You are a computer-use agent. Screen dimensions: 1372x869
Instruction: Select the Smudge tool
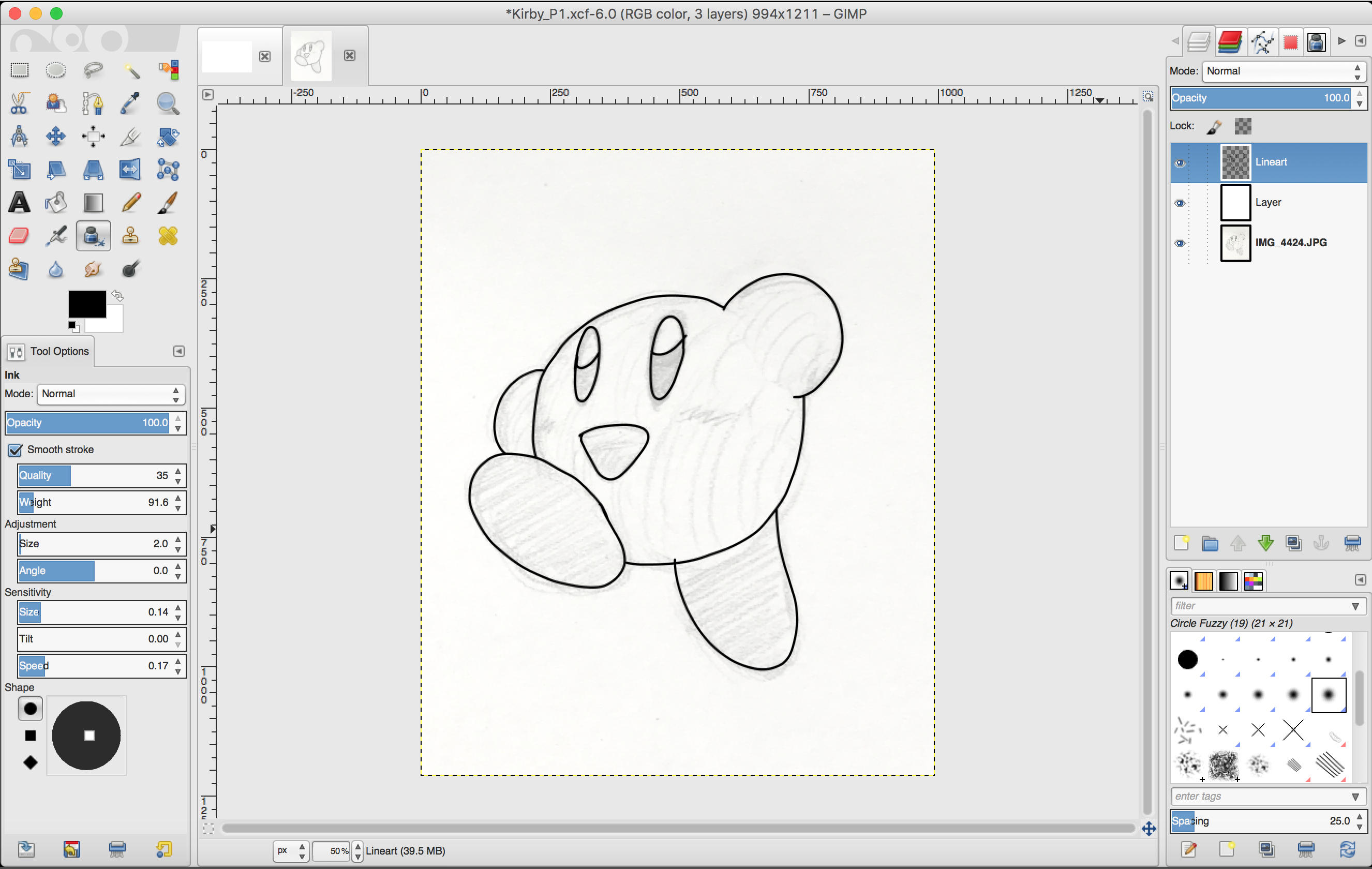(93, 268)
